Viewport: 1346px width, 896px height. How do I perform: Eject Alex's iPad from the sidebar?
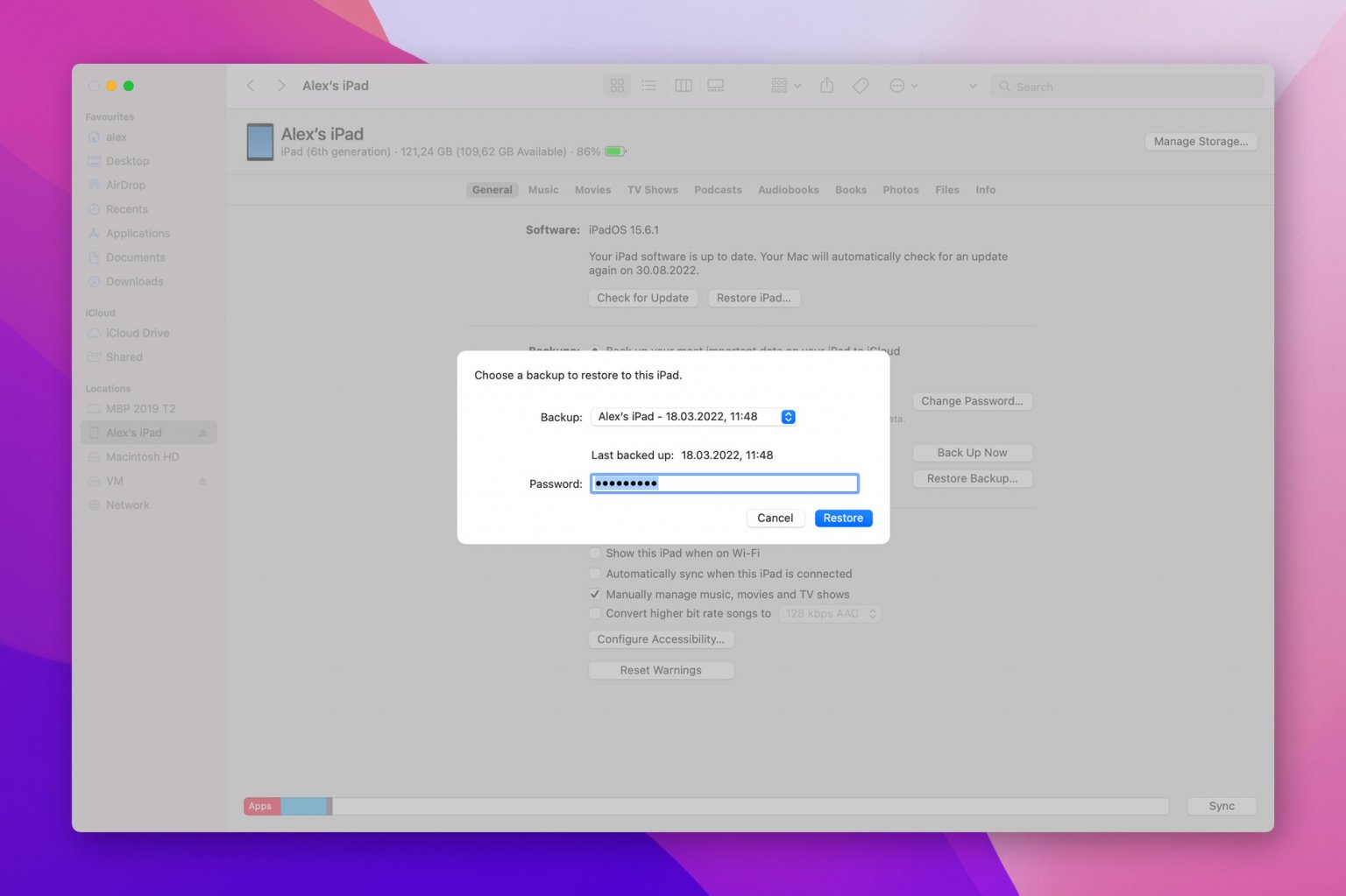[202, 432]
